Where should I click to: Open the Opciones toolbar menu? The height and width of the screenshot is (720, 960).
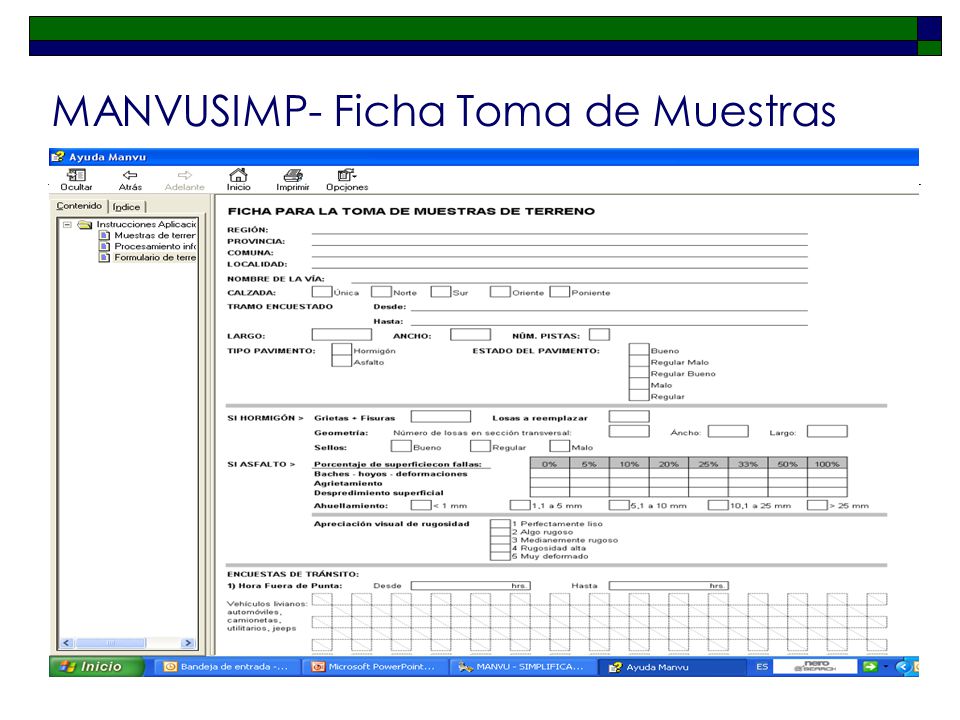point(347,176)
